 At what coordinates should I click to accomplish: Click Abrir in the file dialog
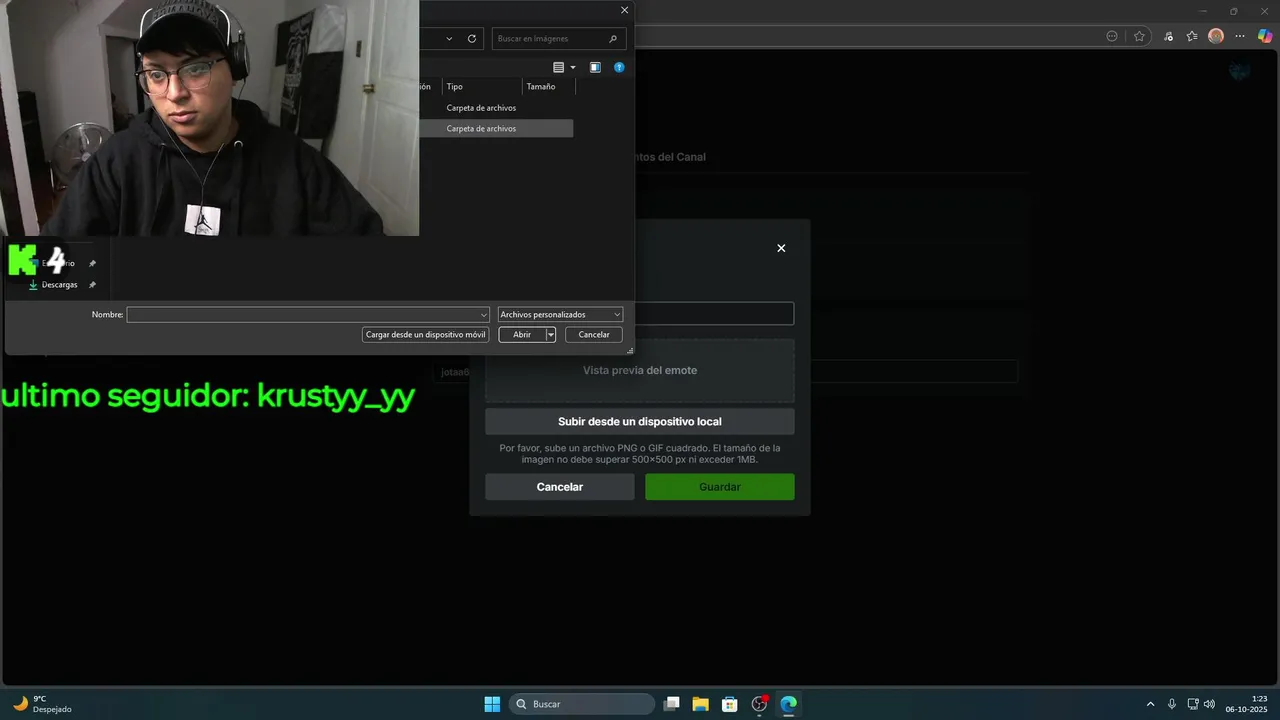(x=522, y=335)
